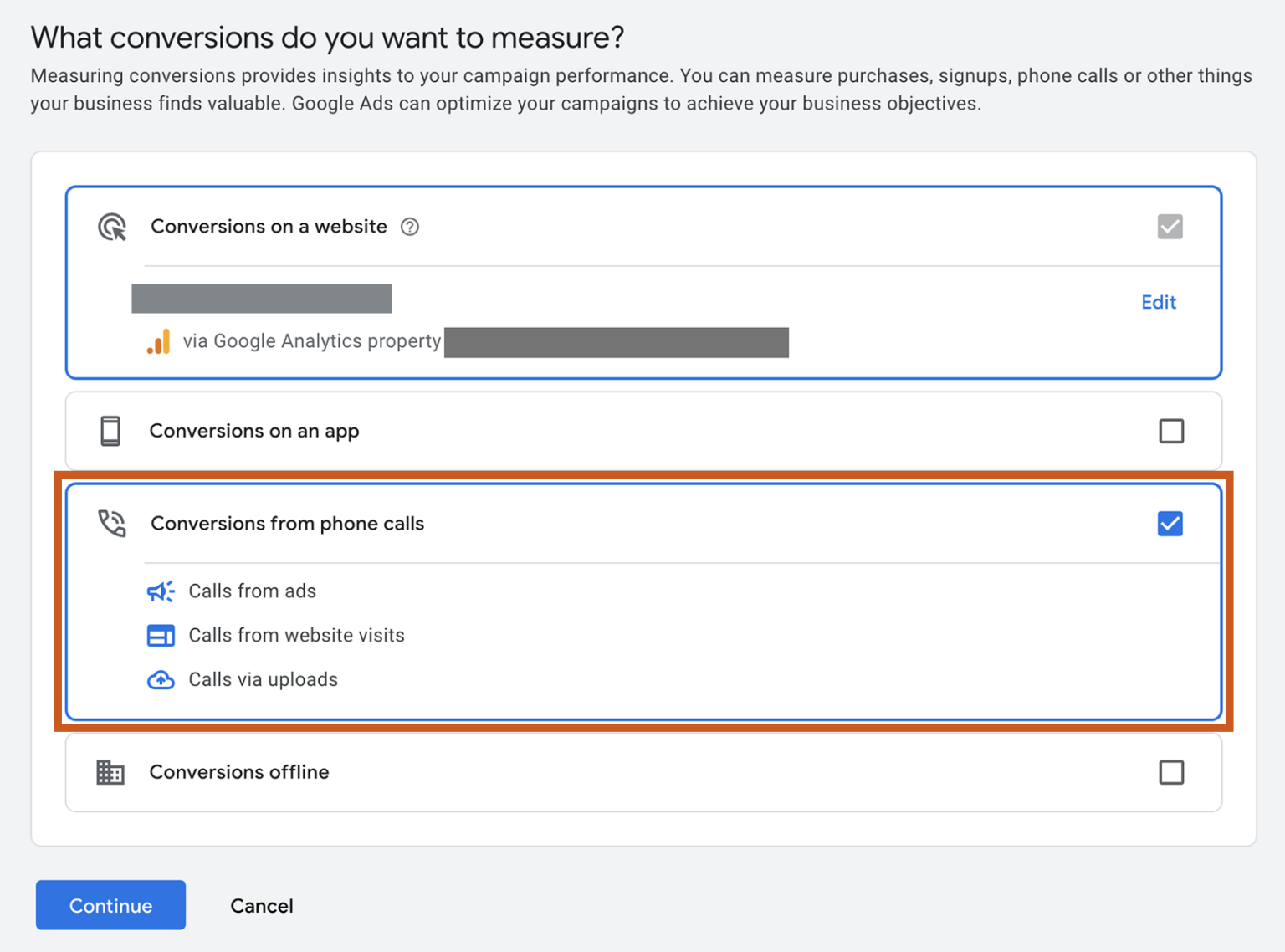Uncheck Conversions from phone calls

pyautogui.click(x=1170, y=523)
